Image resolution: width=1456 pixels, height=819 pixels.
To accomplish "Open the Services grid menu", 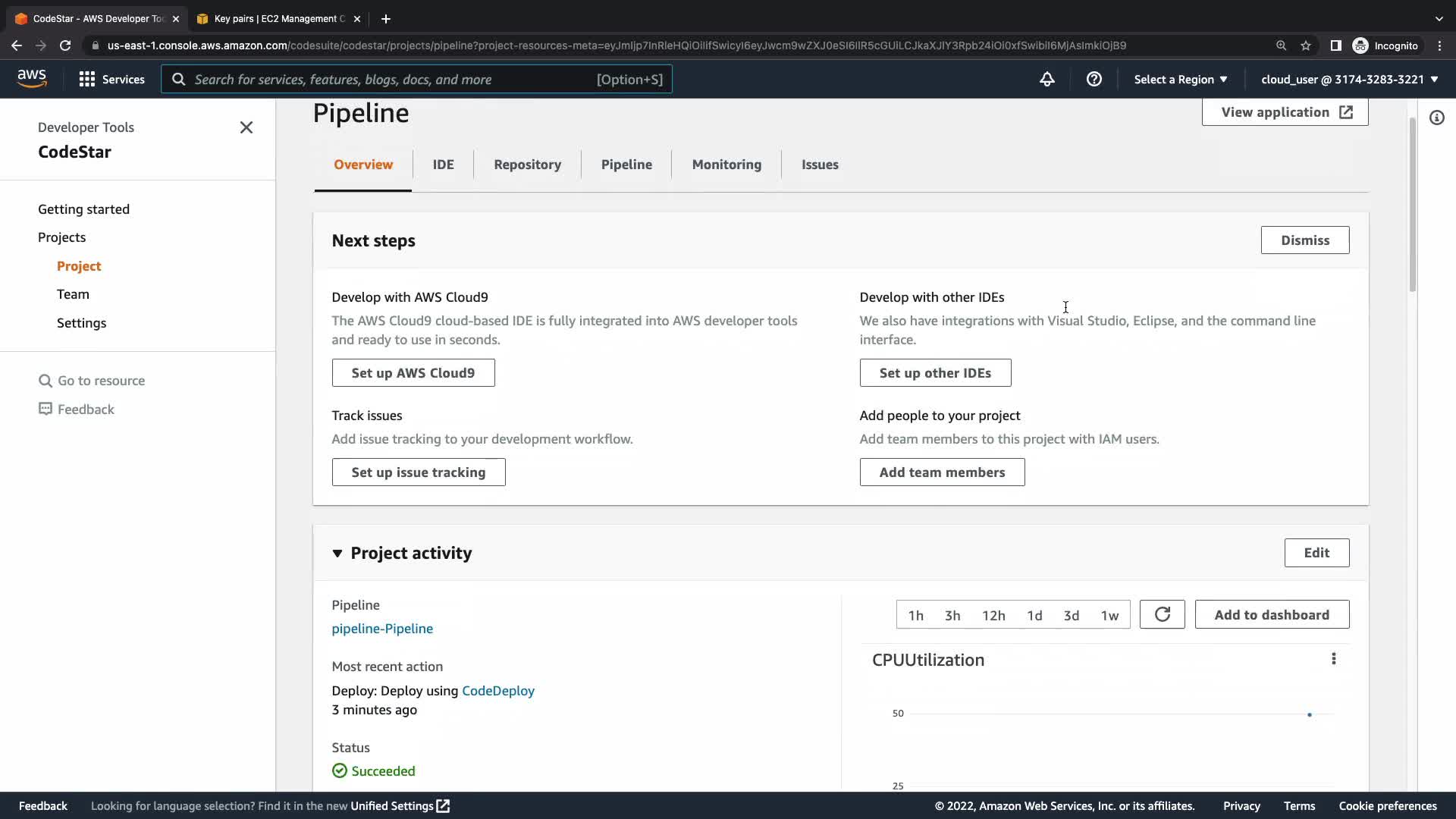I will pyautogui.click(x=111, y=79).
